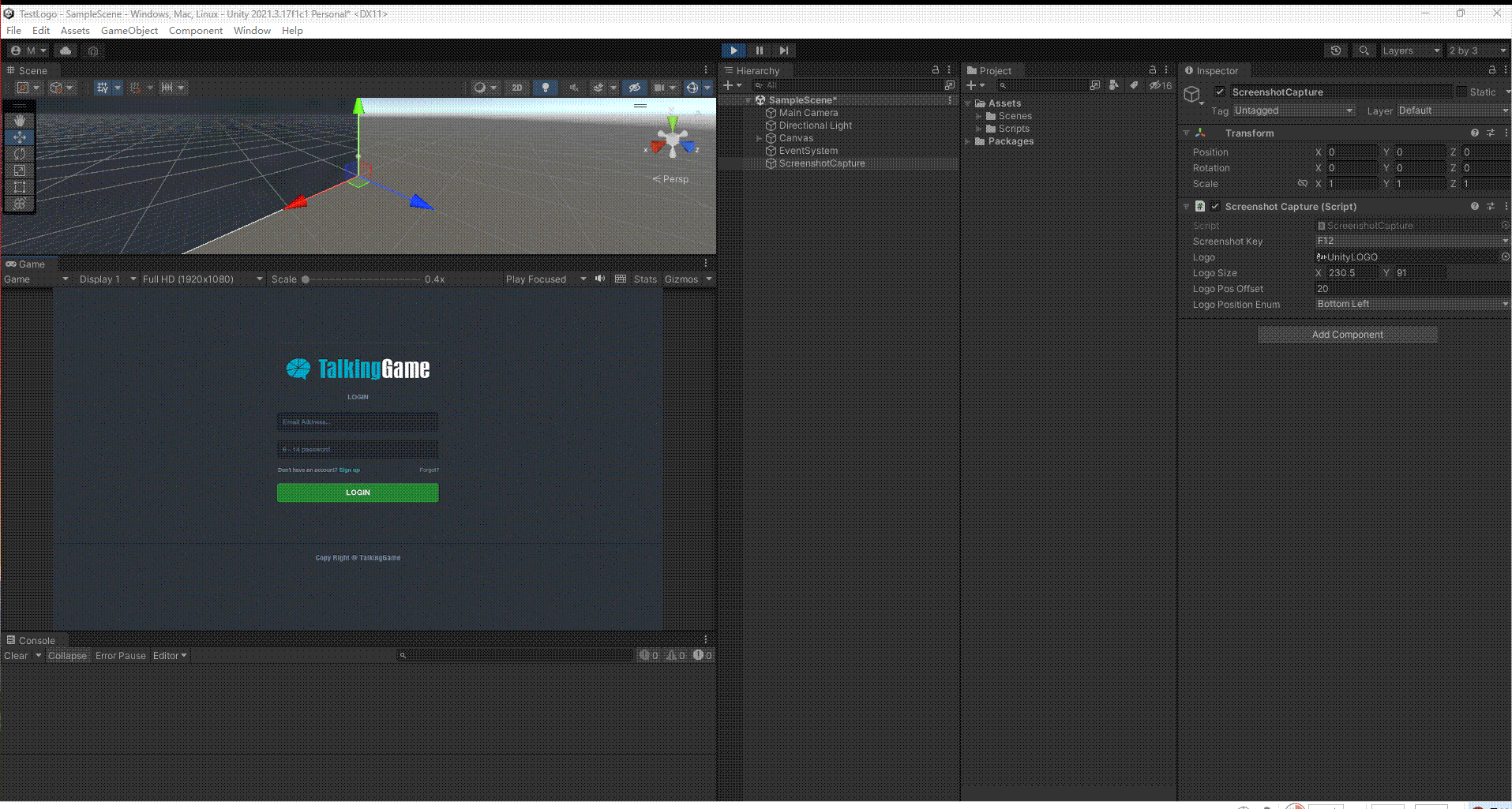Toggle scene audio with the speaker icon

[574, 87]
